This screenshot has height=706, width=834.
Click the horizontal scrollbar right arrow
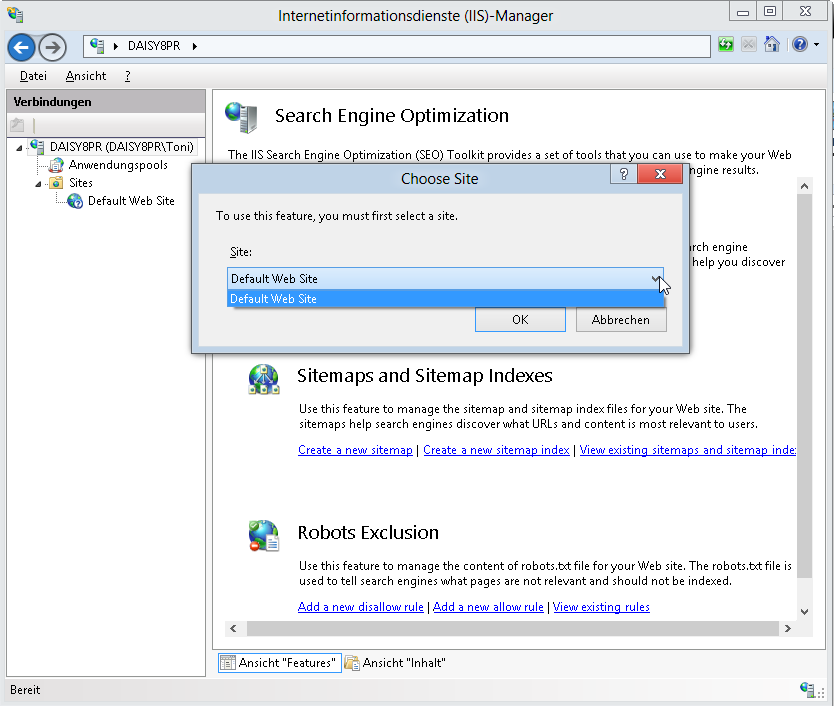coord(788,628)
